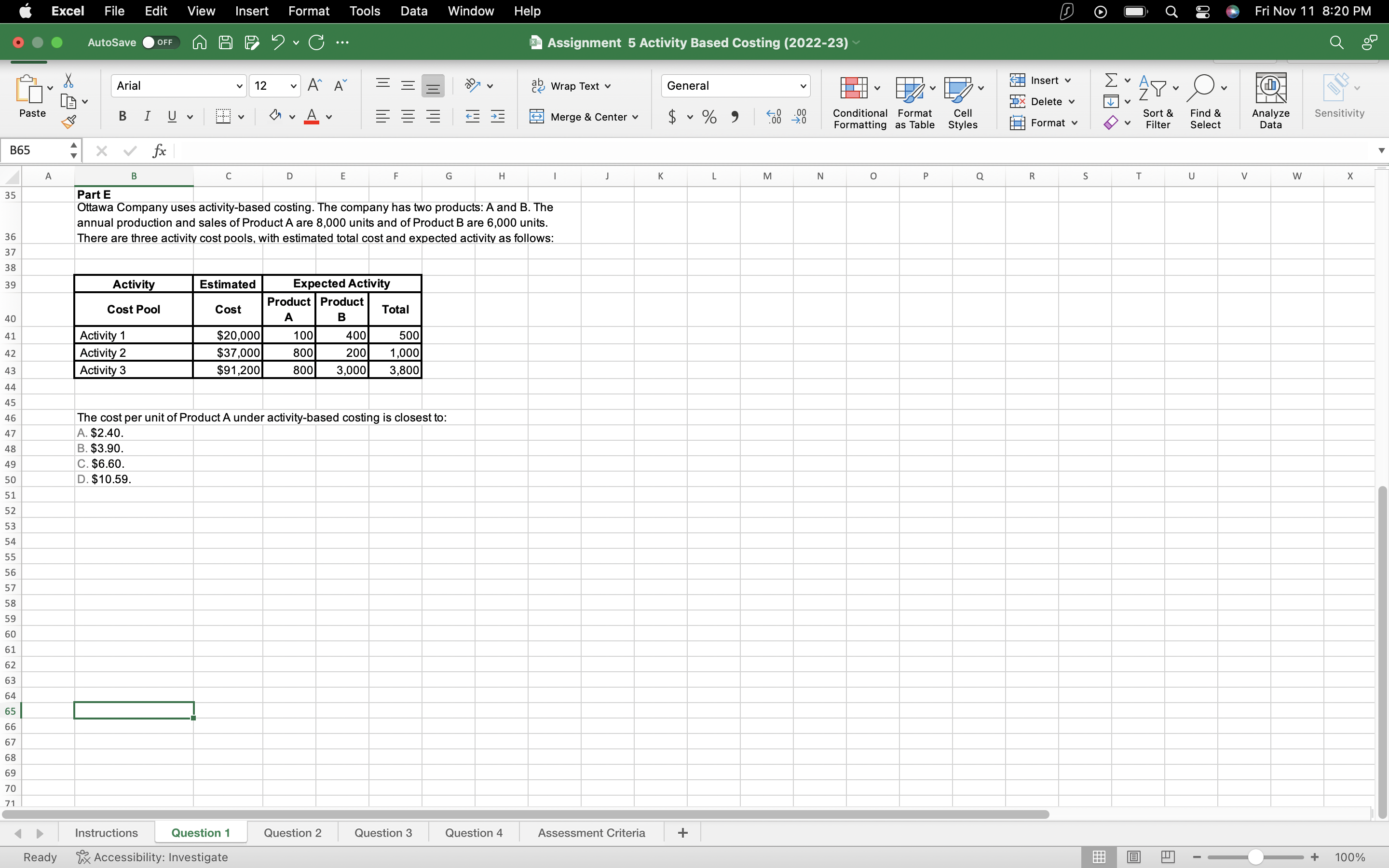Click the Format Painter brush icon

(69, 122)
